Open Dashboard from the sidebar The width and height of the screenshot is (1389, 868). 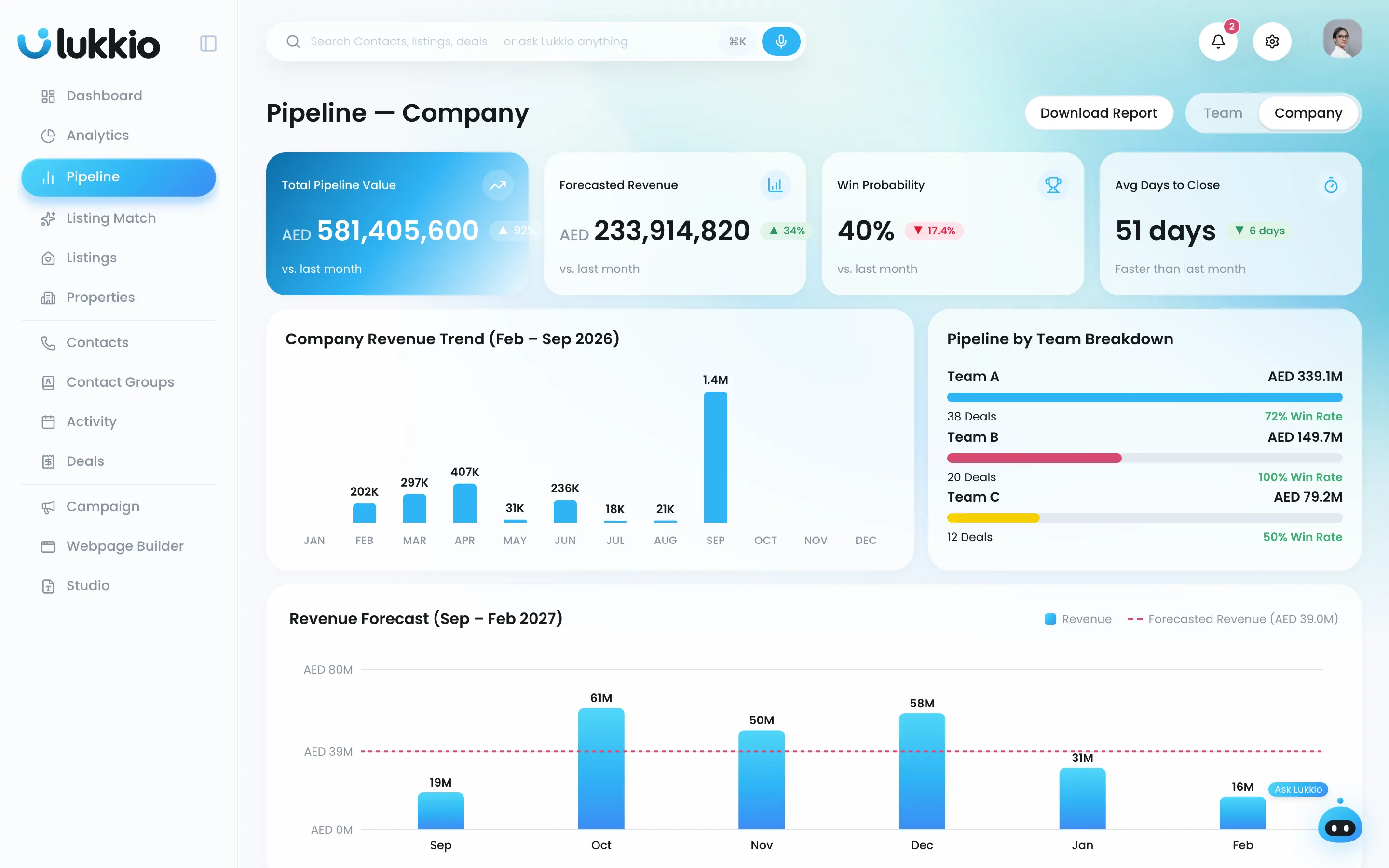(x=118, y=96)
